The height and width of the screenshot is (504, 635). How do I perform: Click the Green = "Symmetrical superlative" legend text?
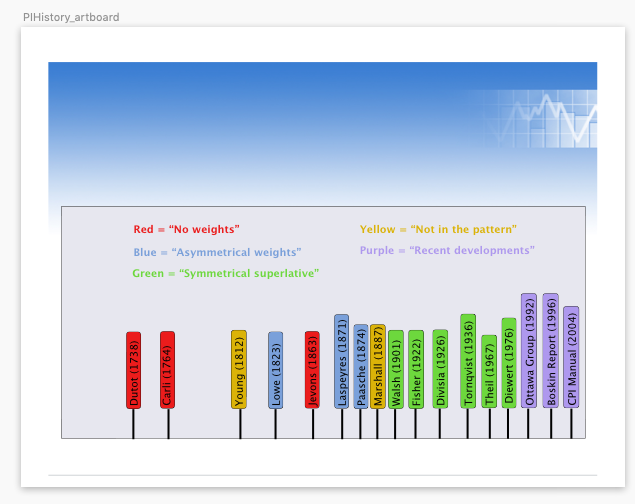click(226, 273)
